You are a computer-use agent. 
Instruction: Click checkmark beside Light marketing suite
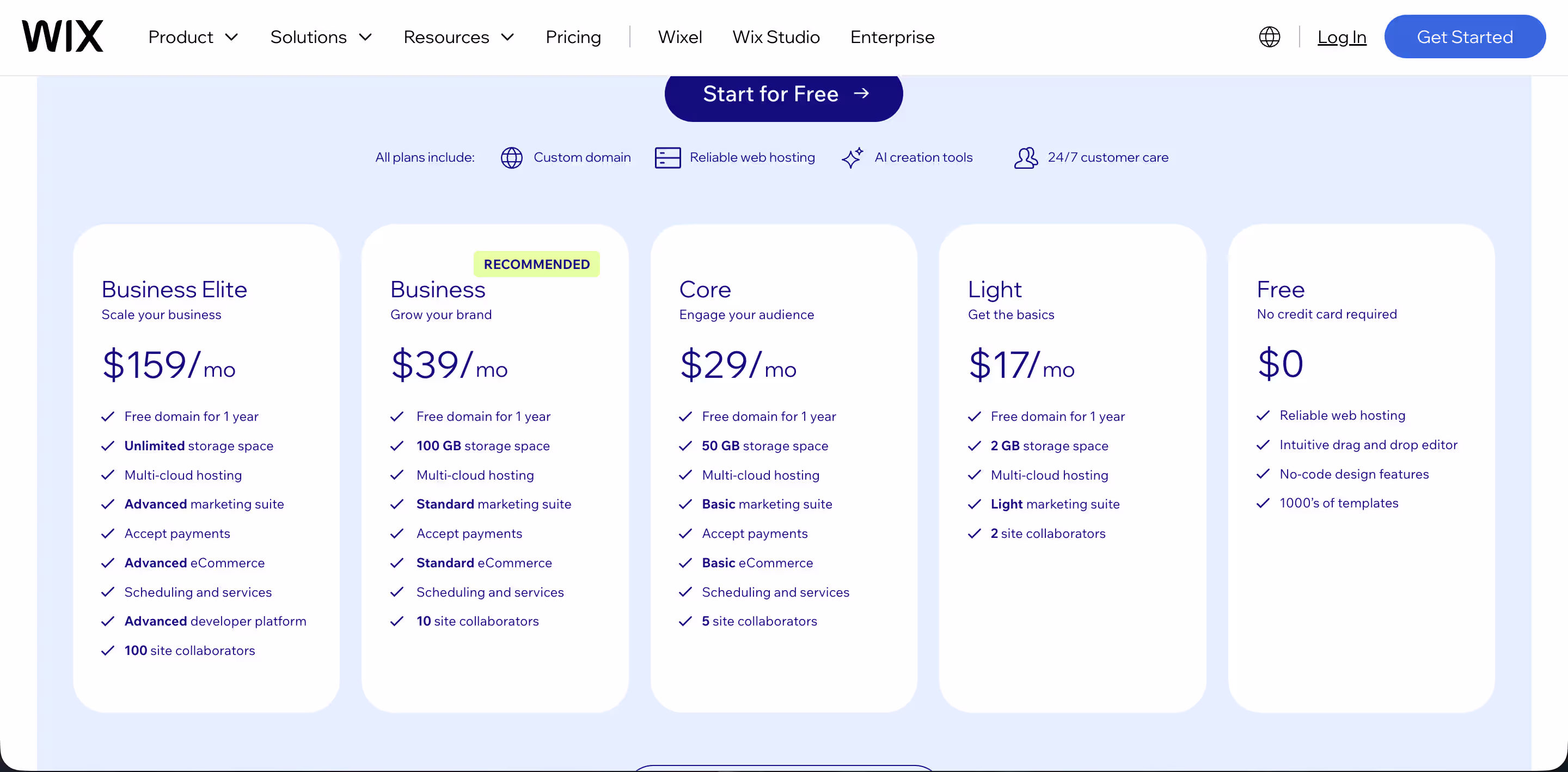click(975, 505)
